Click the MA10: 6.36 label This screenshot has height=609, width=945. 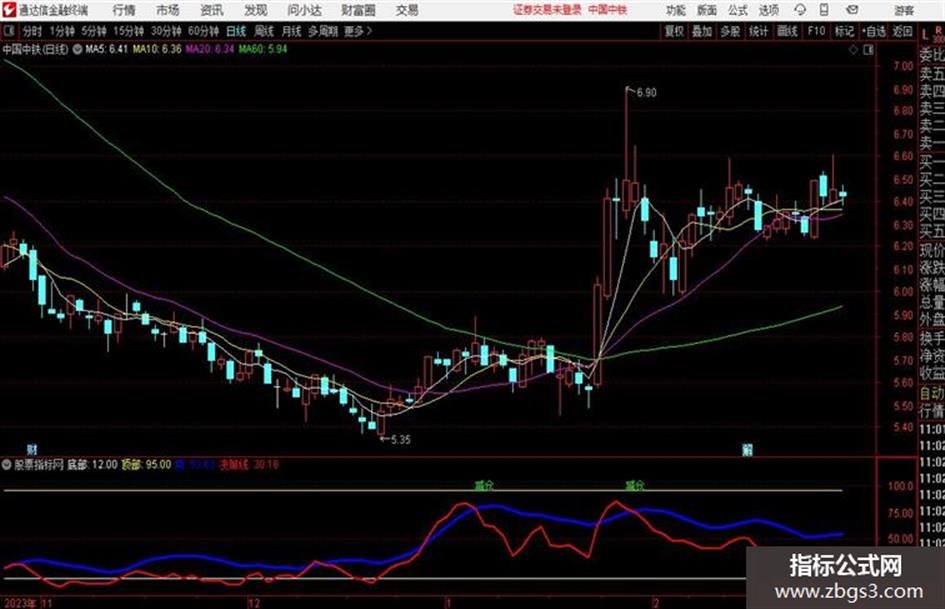157,49
